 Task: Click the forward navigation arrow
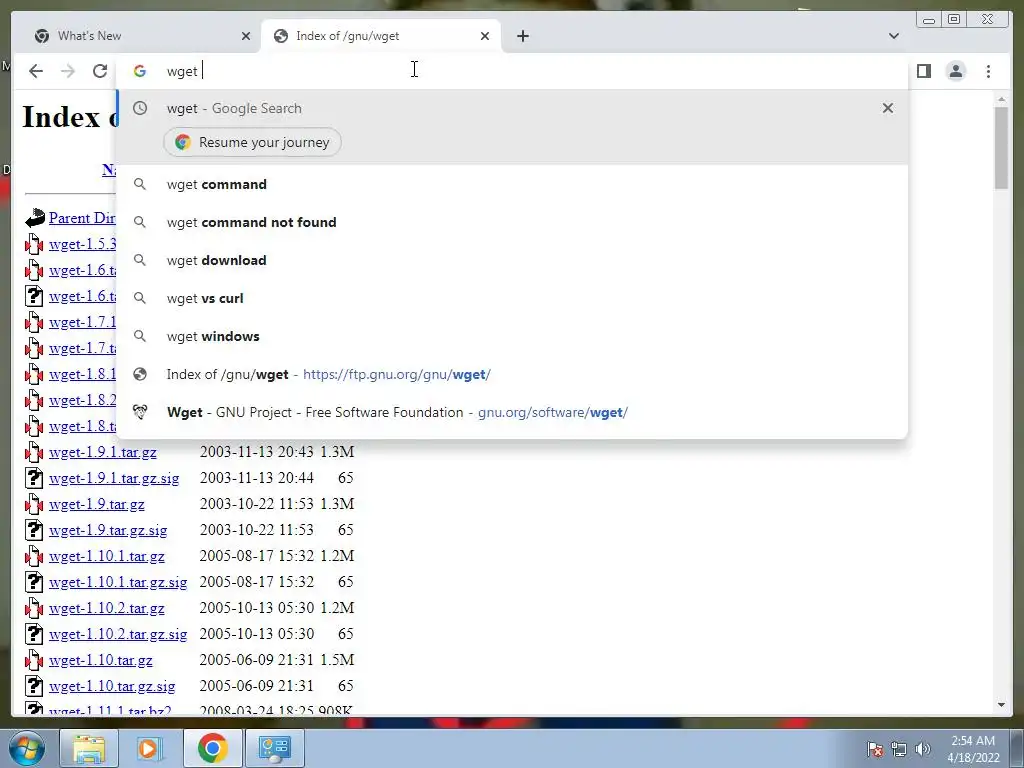pyautogui.click(x=68, y=71)
